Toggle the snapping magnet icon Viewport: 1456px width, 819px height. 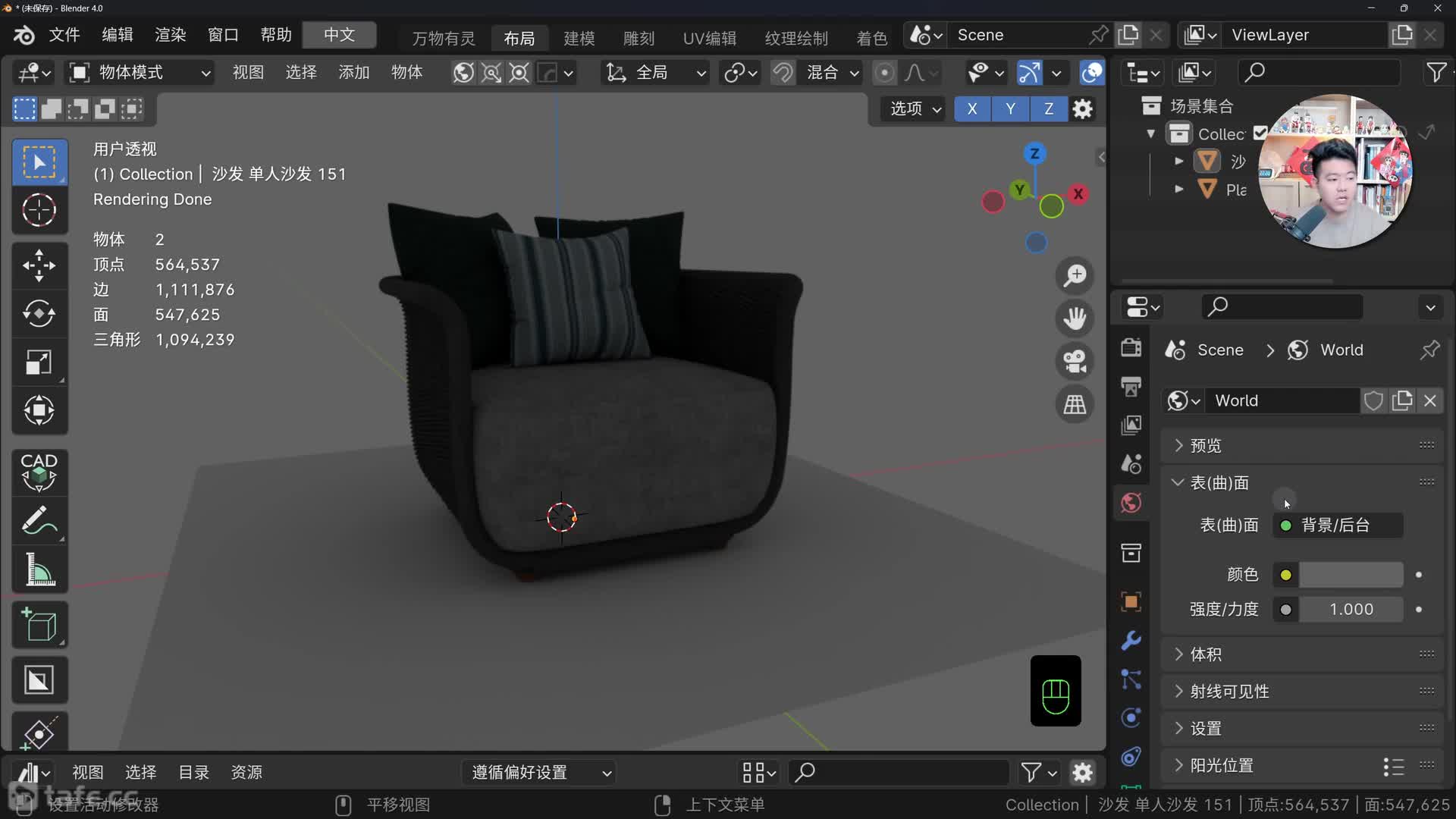(783, 72)
